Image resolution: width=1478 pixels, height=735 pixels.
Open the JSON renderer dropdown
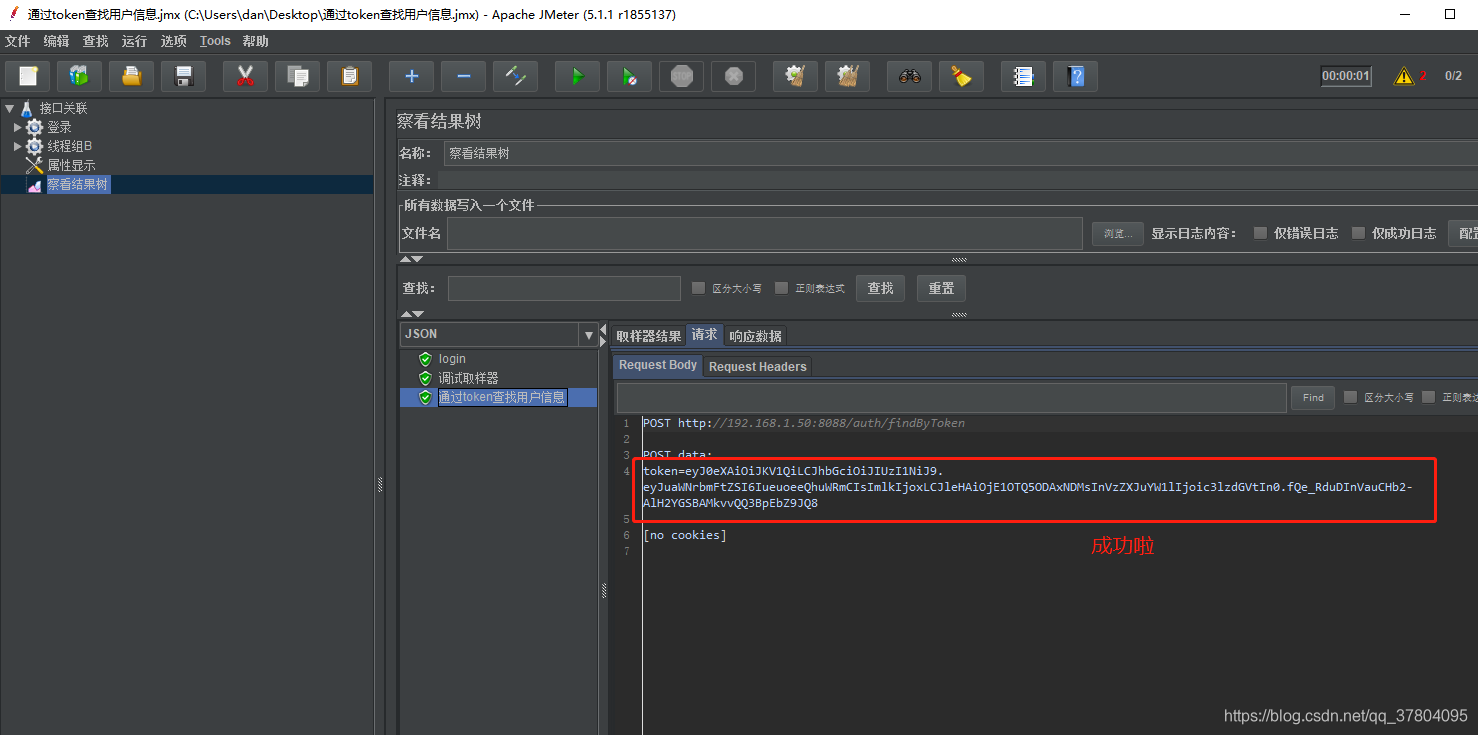point(589,334)
